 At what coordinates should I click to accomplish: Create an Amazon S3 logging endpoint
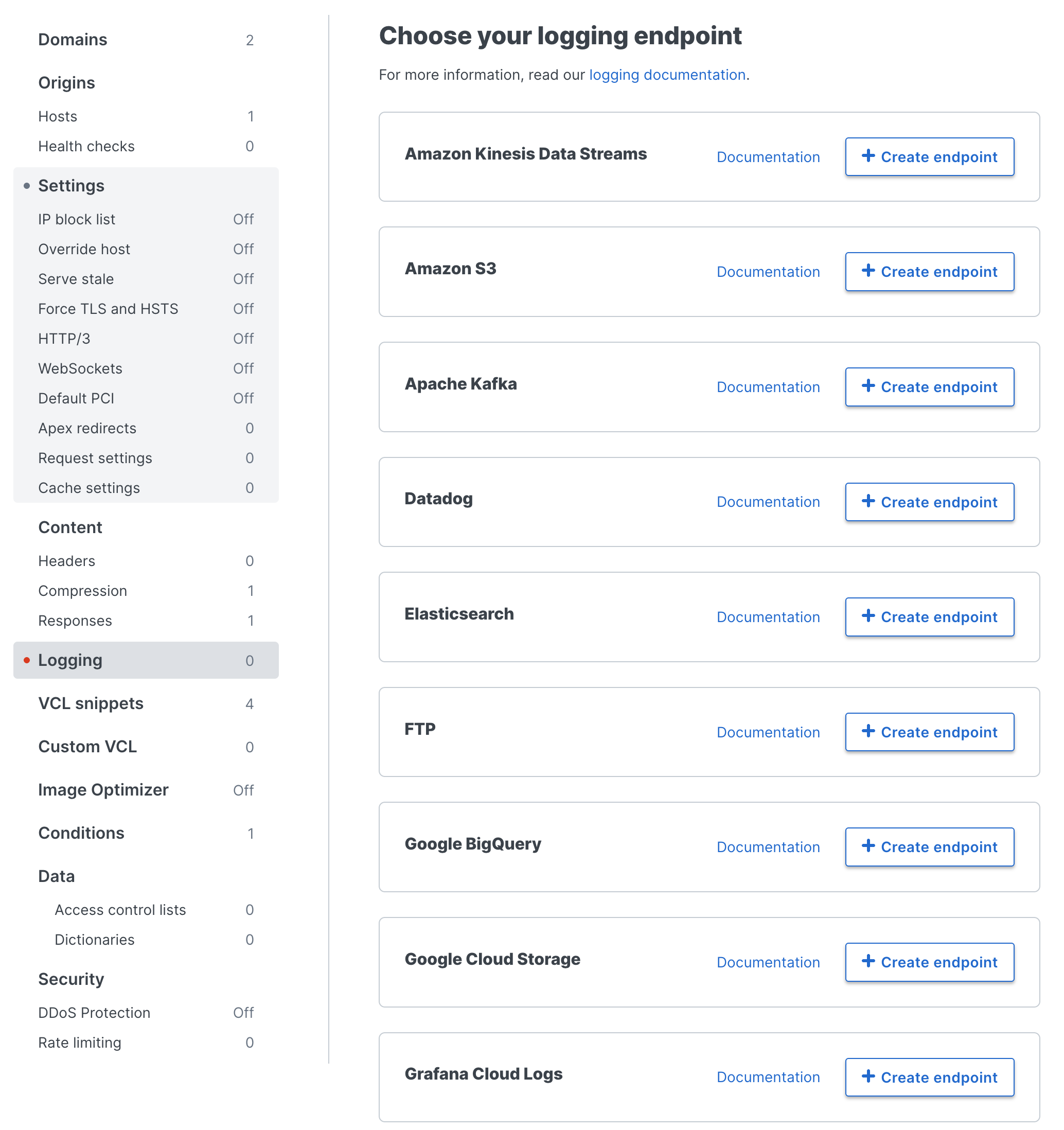pos(929,272)
